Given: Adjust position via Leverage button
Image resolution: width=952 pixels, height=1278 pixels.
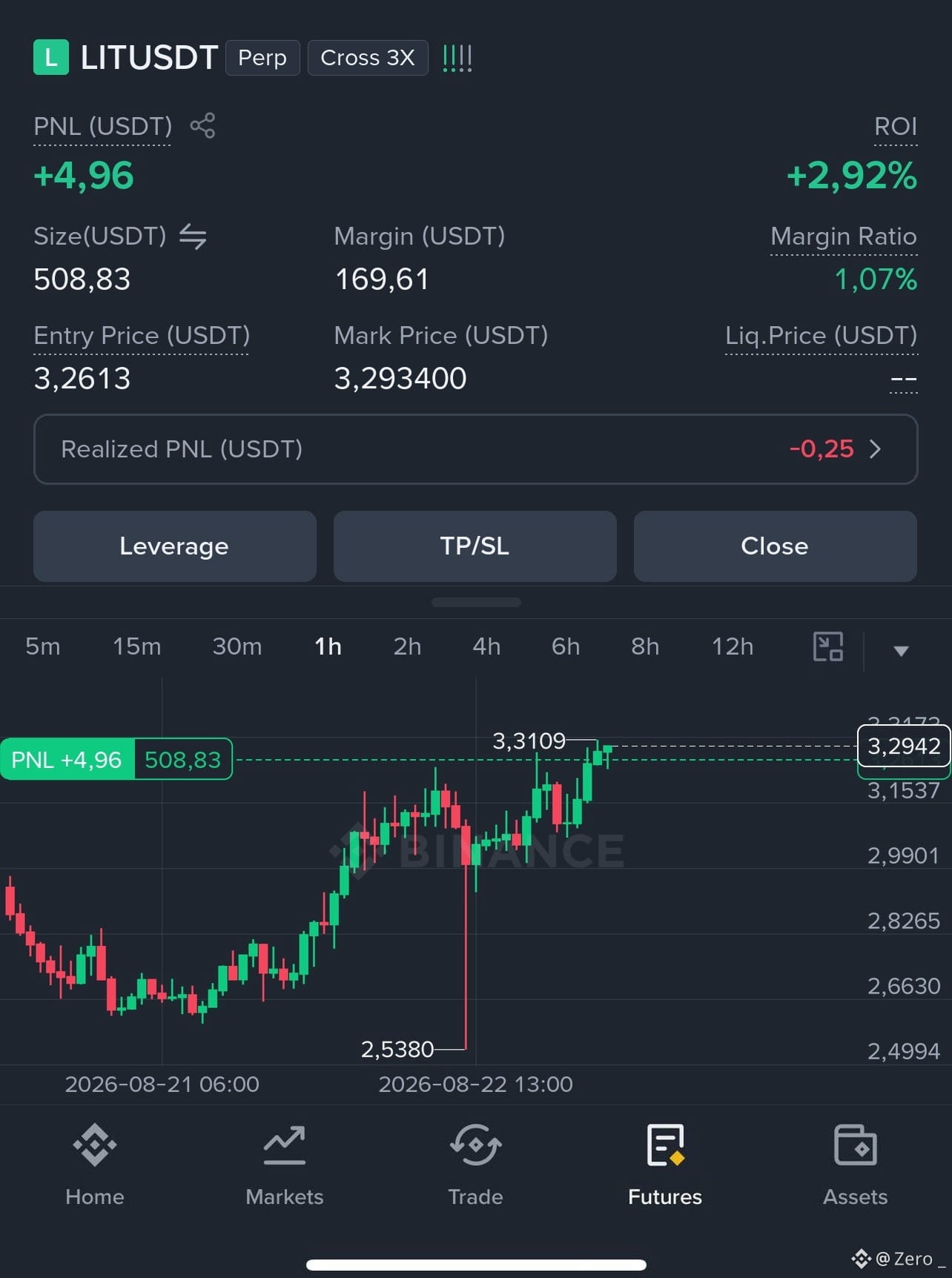Looking at the screenshot, I should (175, 546).
